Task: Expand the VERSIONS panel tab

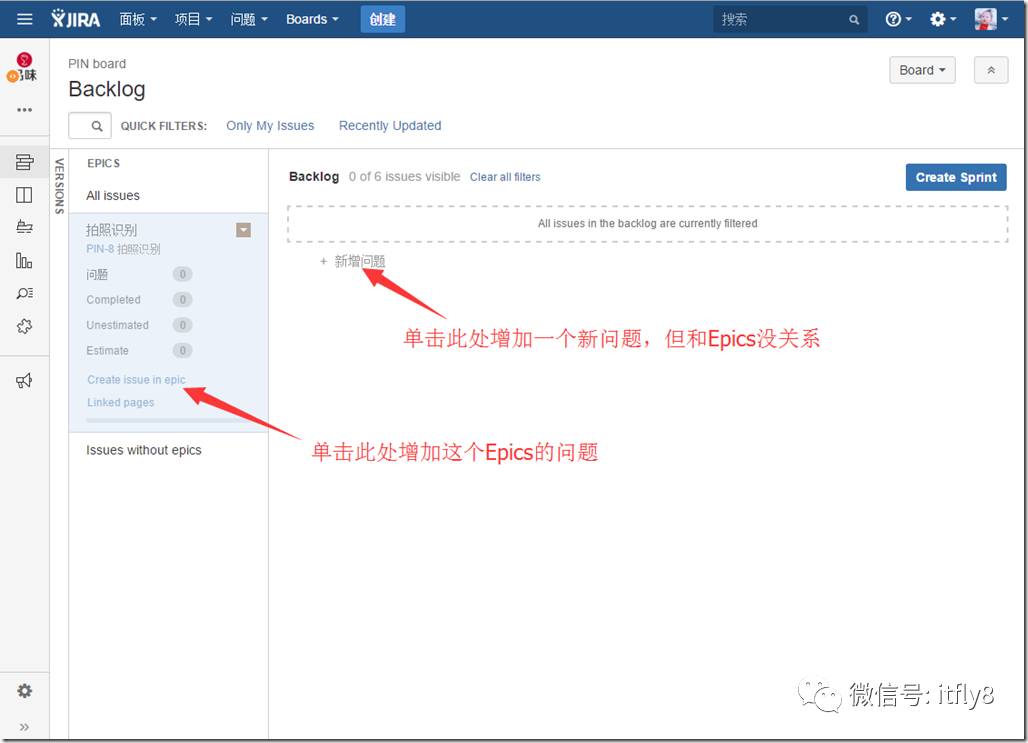Action: point(59,186)
